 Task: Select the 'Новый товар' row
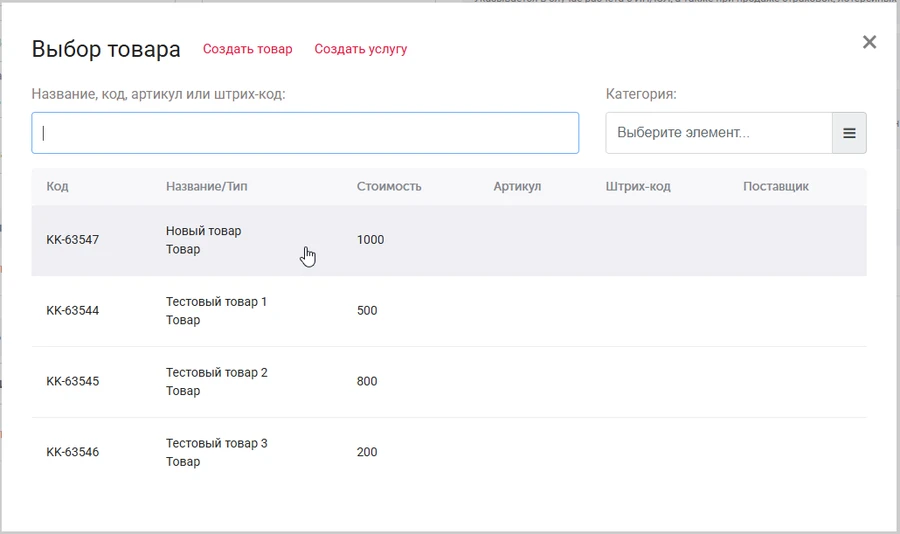204,240
